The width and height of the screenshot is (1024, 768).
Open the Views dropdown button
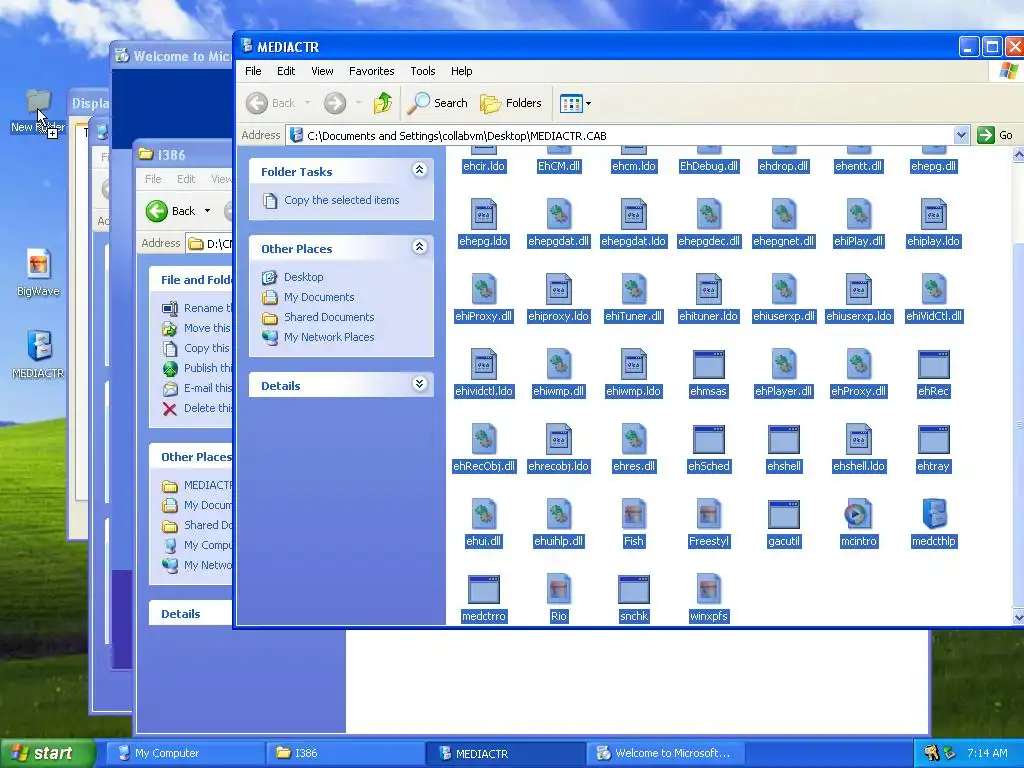click(575, 103)
